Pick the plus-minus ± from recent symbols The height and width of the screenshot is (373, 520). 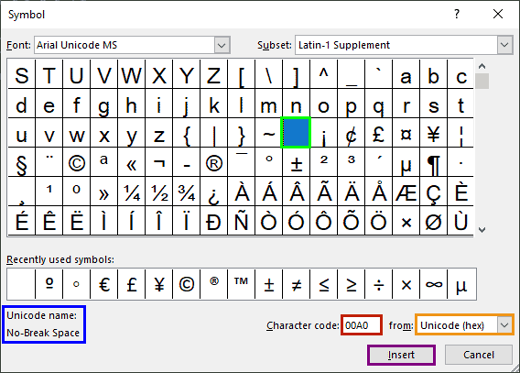(269, 284)
